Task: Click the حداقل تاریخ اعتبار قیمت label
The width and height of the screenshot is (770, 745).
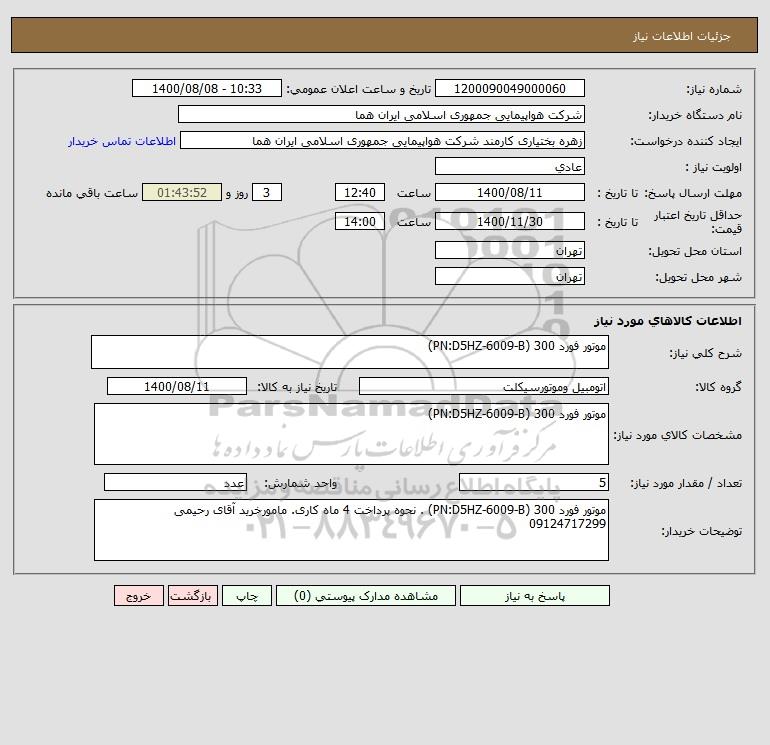Action: click(x=697, y=222)
